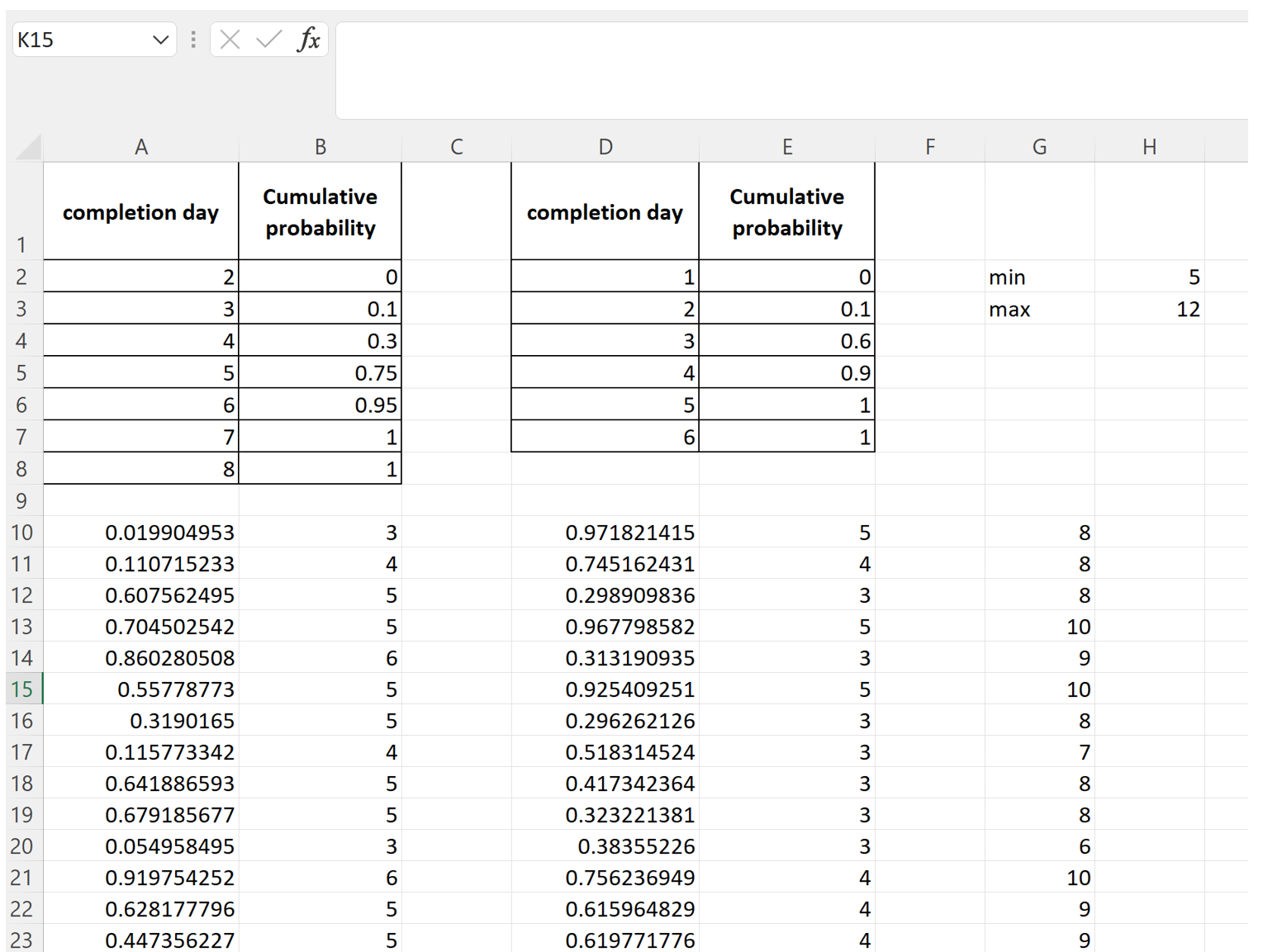Click cell A1 completion day header
Viewport: 1263px width, 952px height.
pyautogui.click(x=141, y=212)
